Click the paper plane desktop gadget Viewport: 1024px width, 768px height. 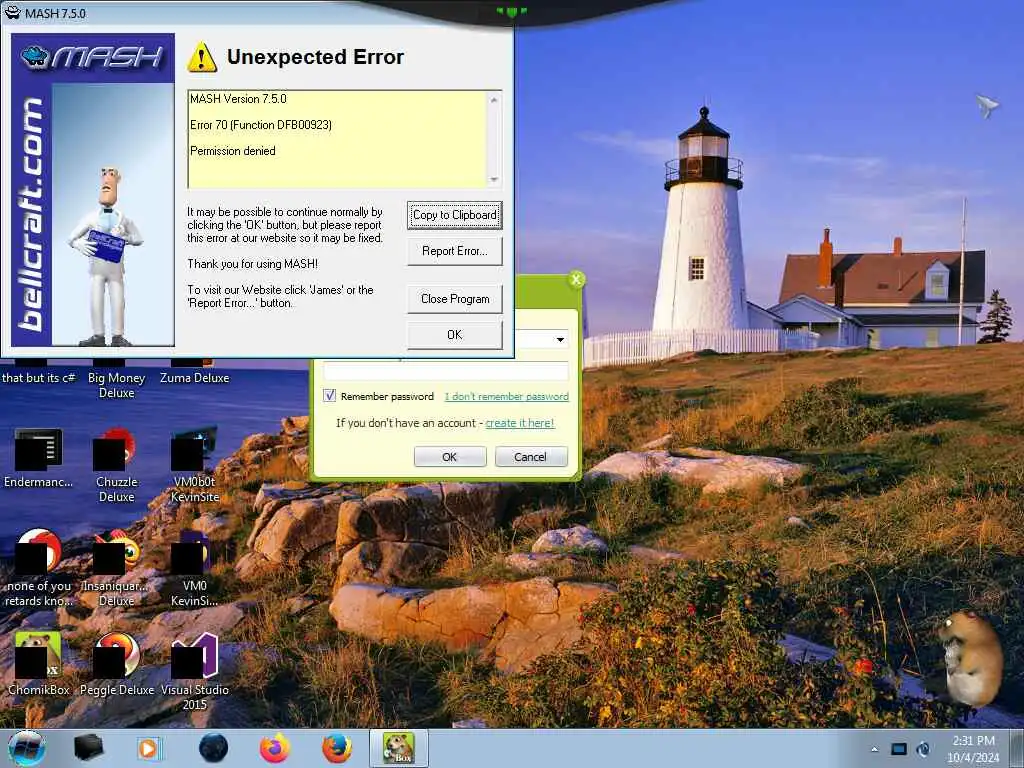(x=987, y=106)
